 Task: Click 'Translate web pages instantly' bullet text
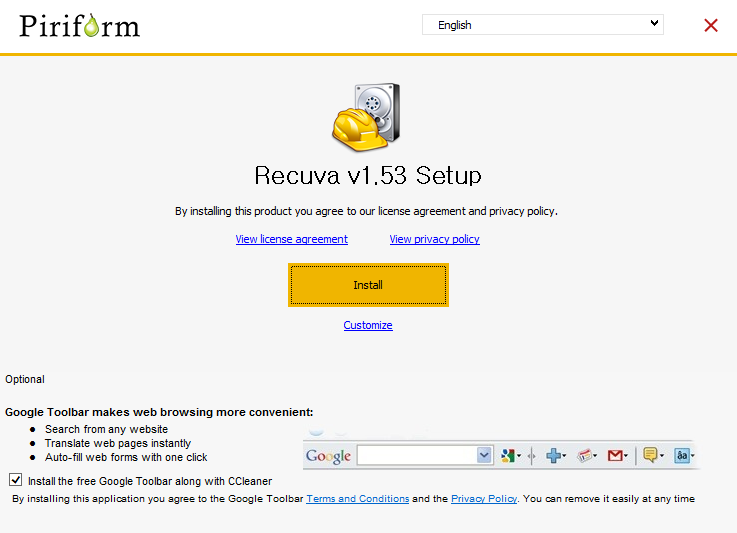pos(118,443)
